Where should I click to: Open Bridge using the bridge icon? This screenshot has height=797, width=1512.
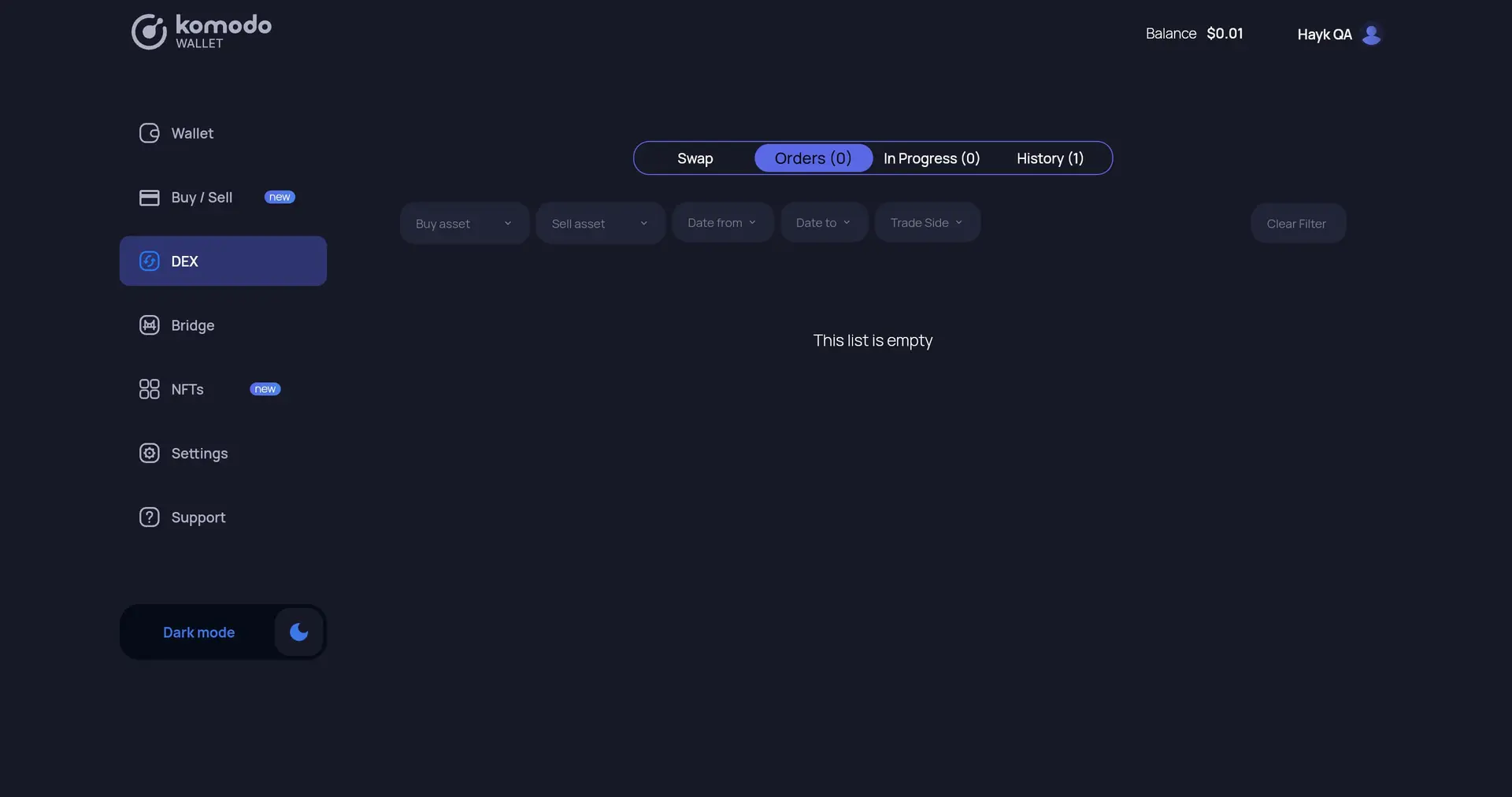coord(149,324)
